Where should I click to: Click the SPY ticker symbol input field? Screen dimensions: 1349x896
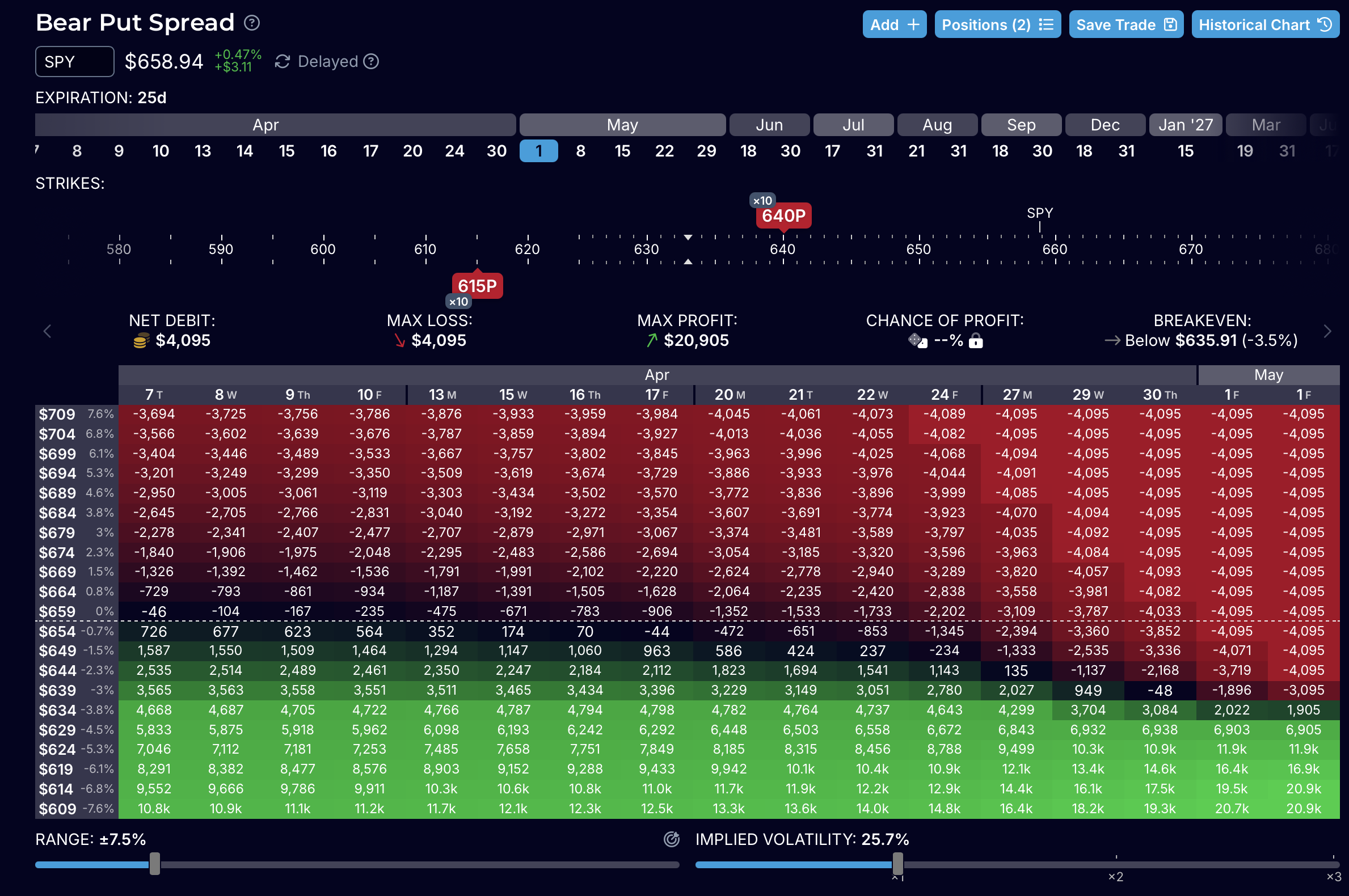point(74,62)
